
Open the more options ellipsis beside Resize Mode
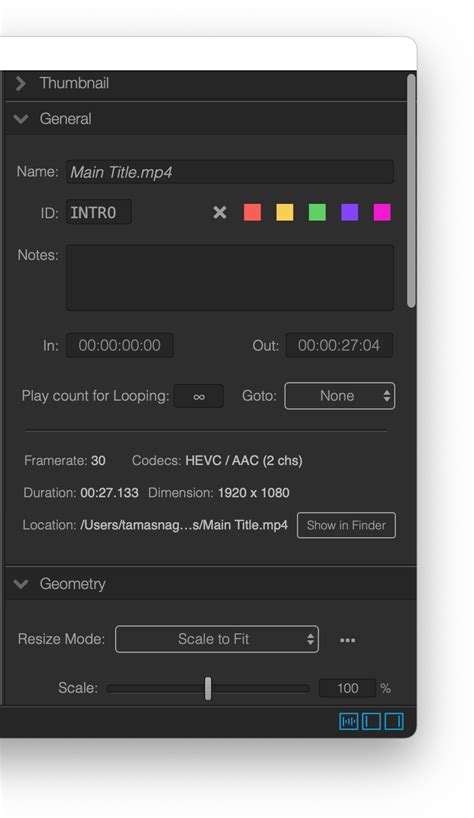(347, 640)
